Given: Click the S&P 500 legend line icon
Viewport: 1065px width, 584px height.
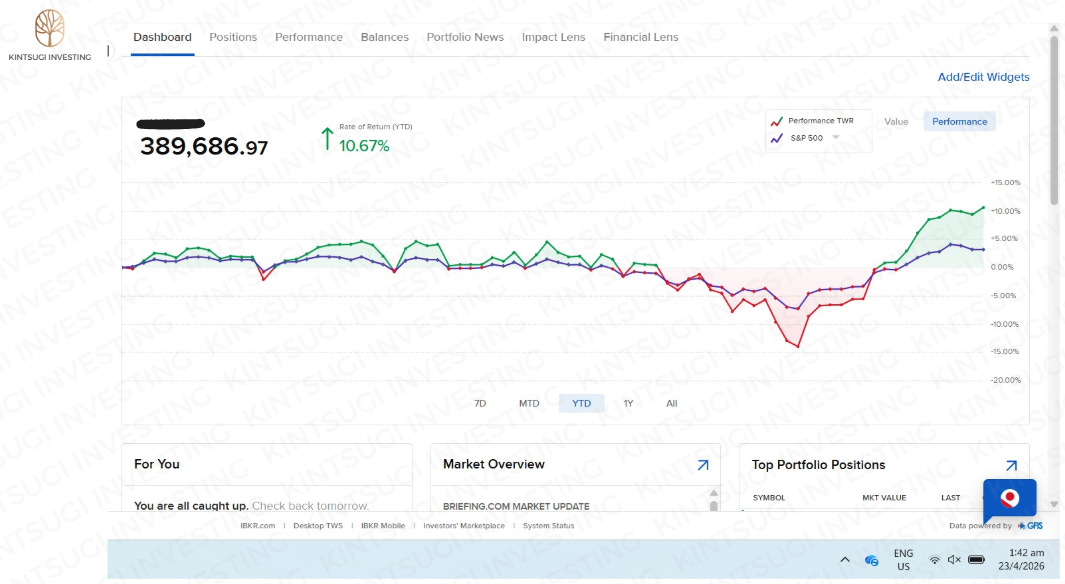Looking at the screenshot, I should point(776,139).
